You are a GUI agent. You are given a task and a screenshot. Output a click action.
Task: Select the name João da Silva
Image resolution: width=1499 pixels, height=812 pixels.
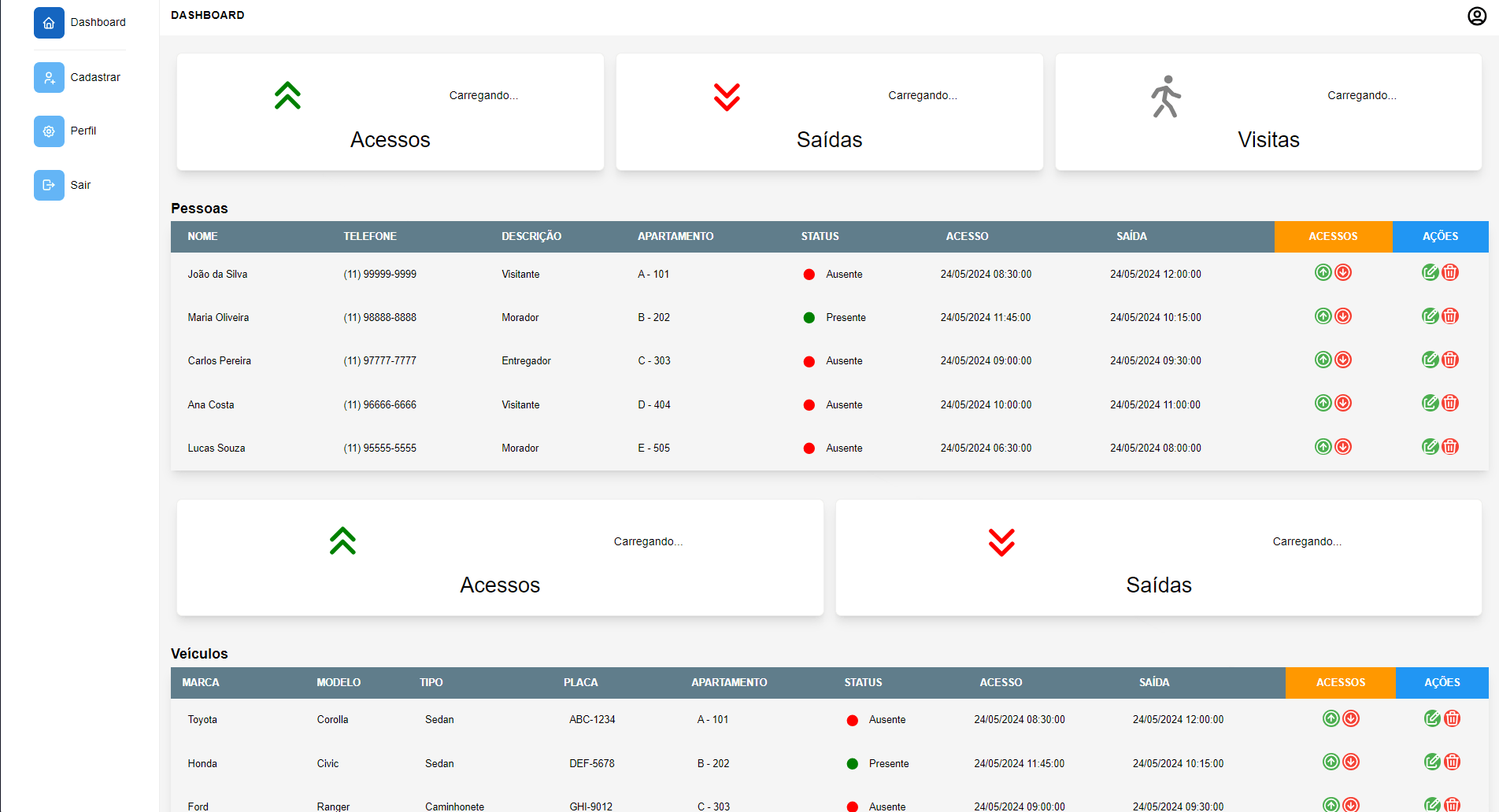tap(217, 275)
